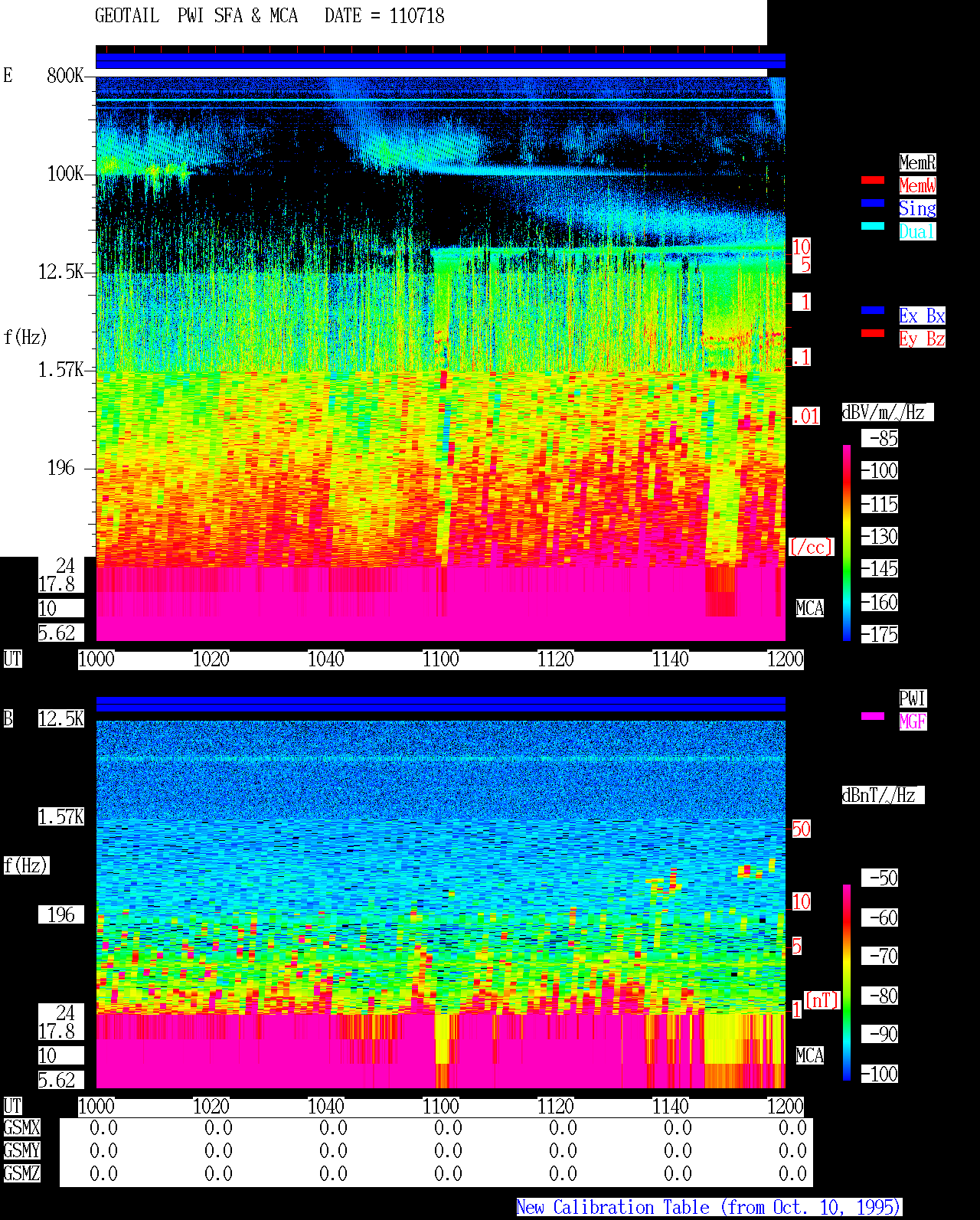
Task: Click the GSMZ row label
Action: [21, 1173]
